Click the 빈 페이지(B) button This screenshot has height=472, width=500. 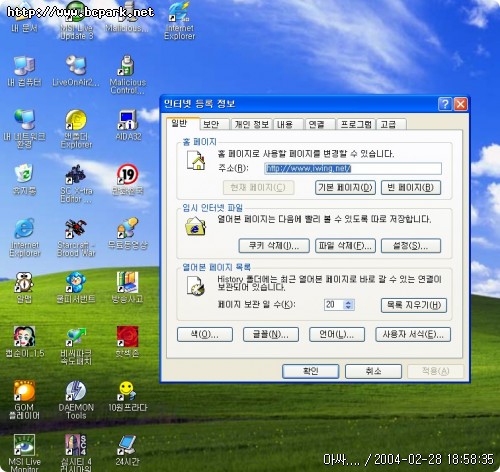point(411,187)
